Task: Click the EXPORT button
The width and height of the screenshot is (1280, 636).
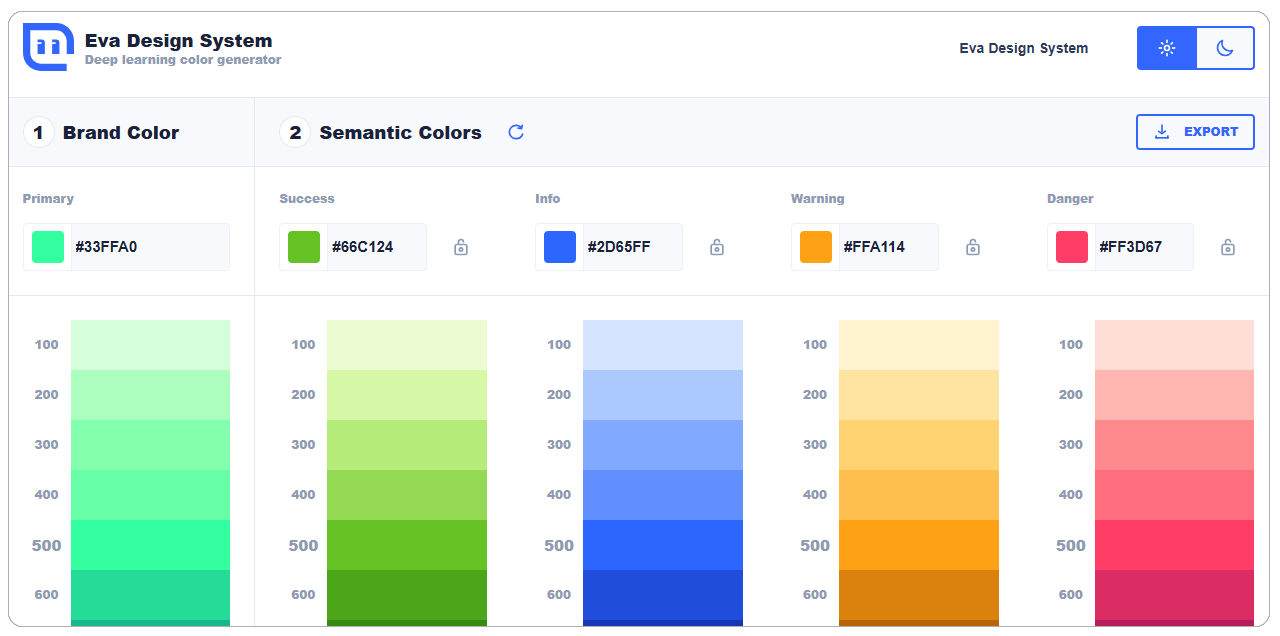Action: point(1195,131)
